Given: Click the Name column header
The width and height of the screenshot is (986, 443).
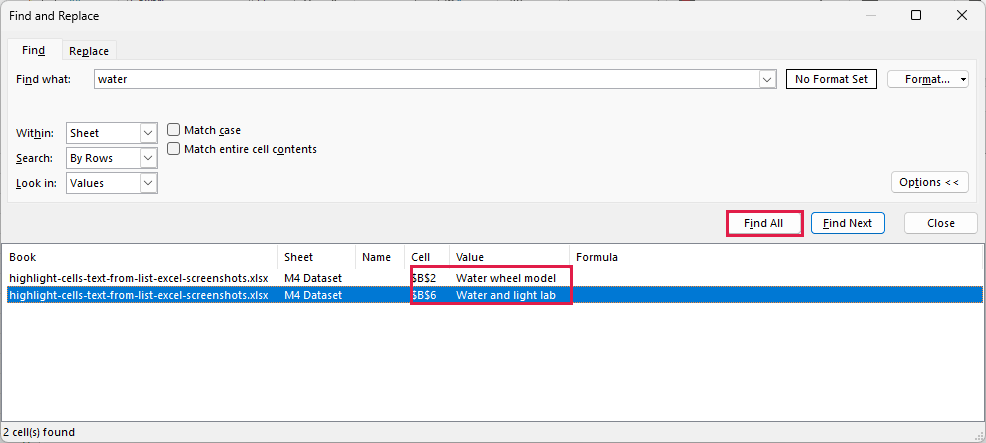Looking at the screenshot, I should (380, 257).
